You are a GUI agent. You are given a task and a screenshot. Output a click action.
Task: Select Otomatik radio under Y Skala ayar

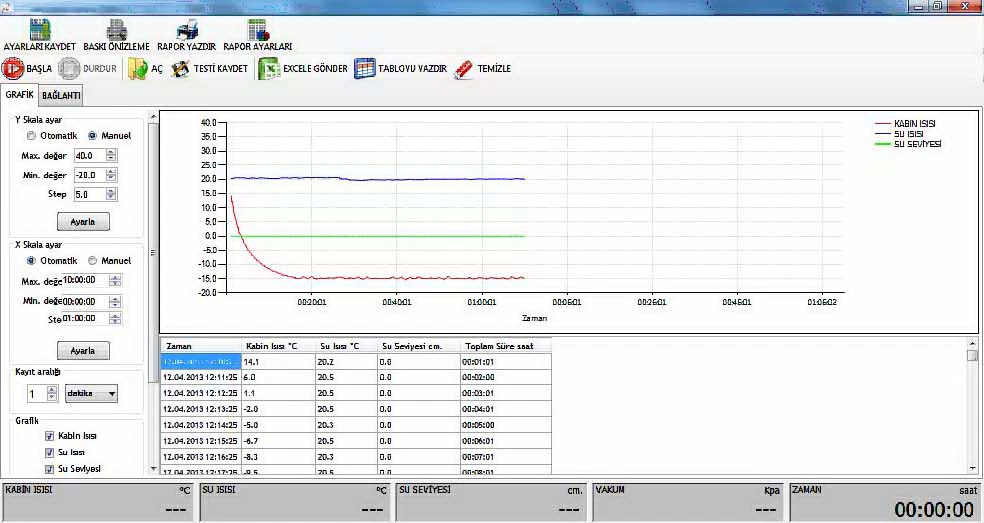pos(32,136)
